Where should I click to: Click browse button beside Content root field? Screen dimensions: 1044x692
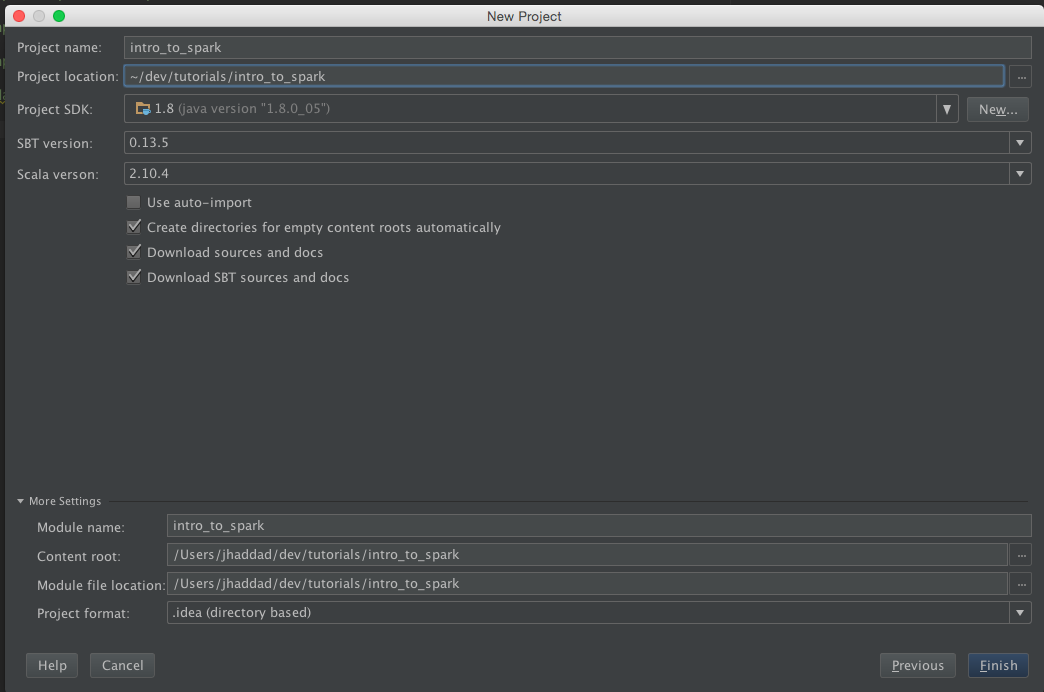click(1020, 555)
